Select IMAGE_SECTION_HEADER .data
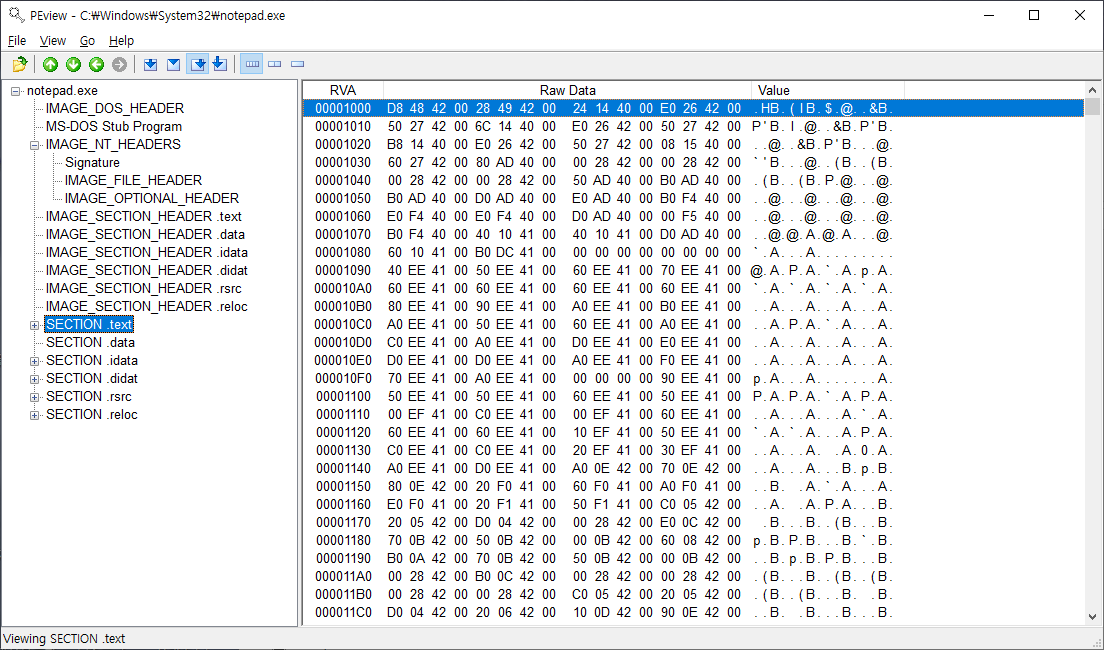The width and height of the screenshot is (1104, 650). click(x=145, y=235)
